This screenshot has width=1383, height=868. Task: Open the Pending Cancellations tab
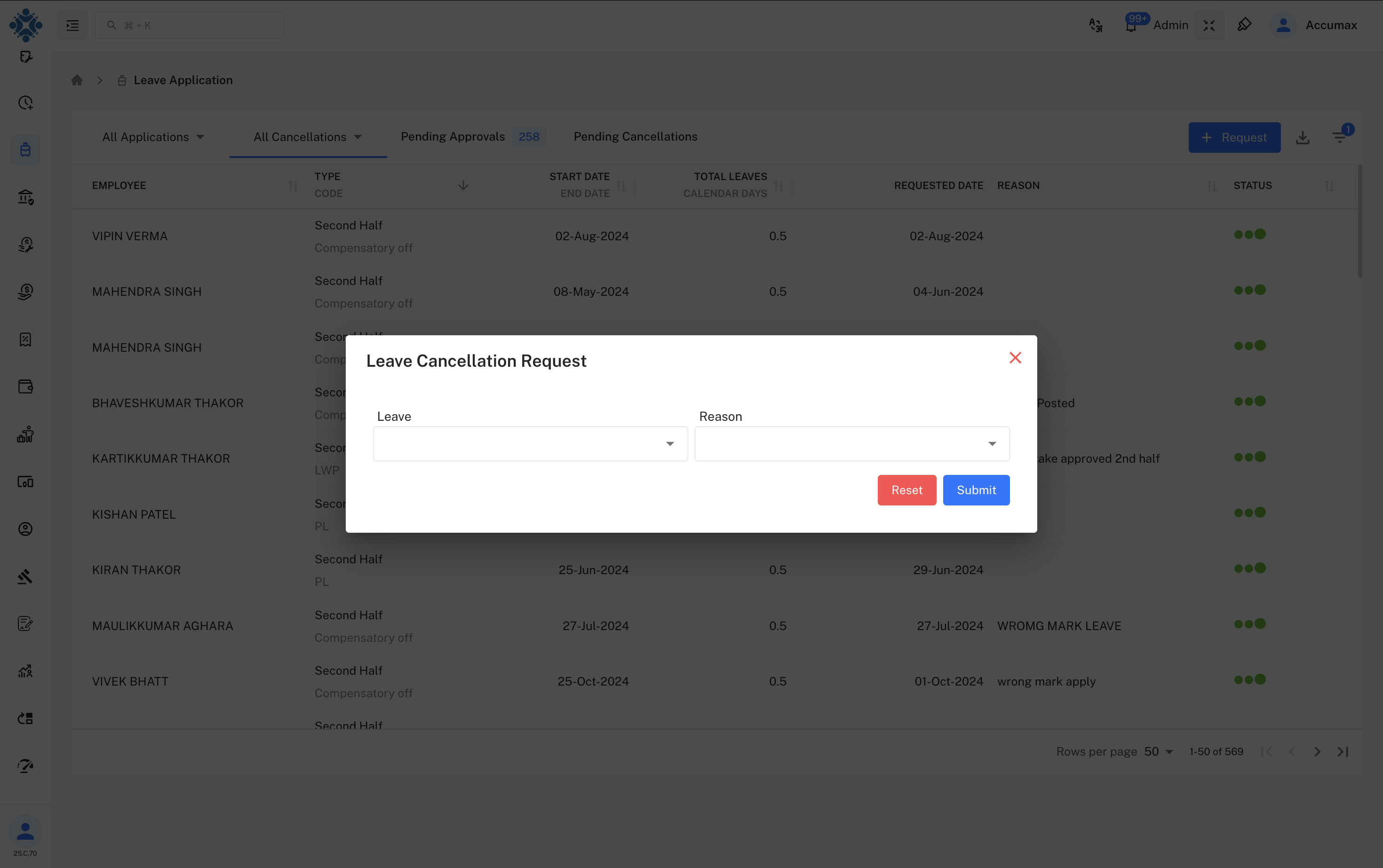click(x=635, y=137)
